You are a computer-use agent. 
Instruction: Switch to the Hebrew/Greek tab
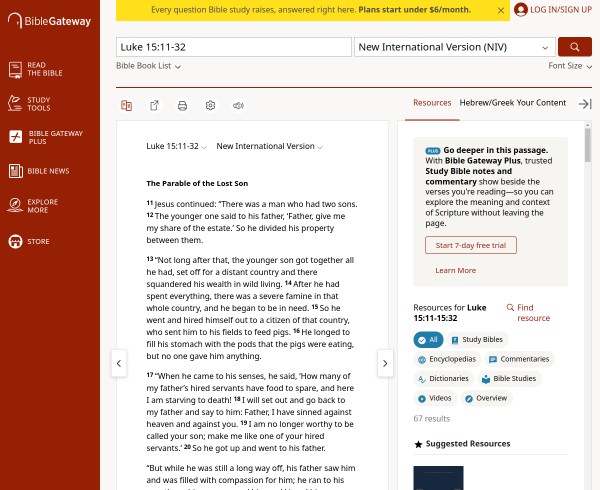coord(487,103)
